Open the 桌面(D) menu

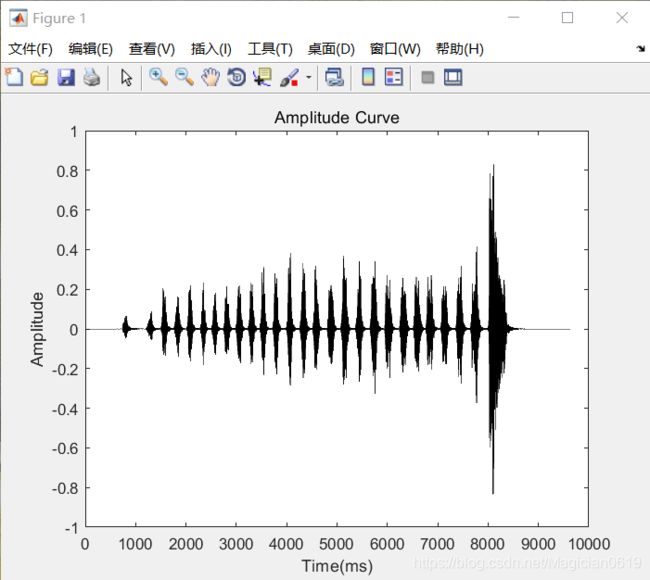click(331, 49)
